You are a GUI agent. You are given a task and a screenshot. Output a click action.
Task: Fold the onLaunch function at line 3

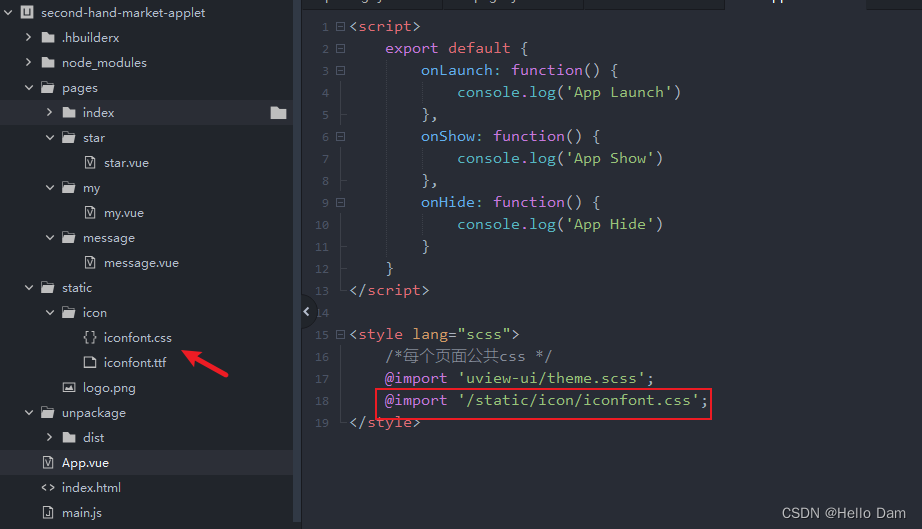pos(340,71)
